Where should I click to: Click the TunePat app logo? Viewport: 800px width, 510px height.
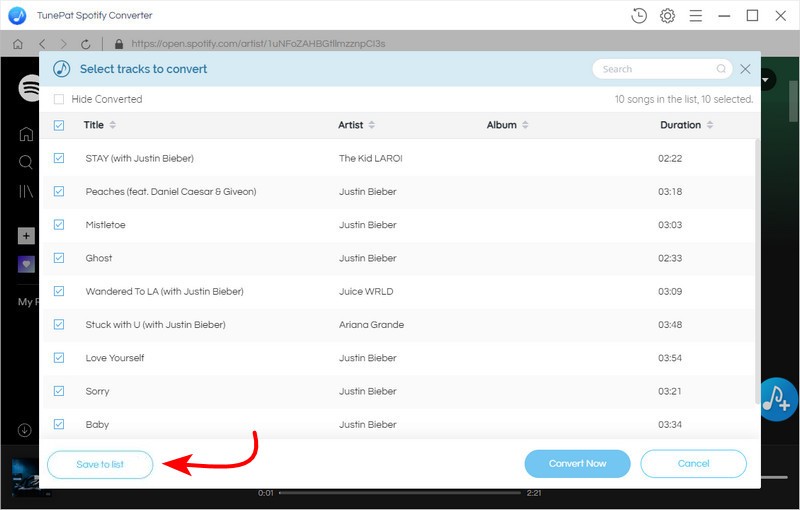17,16
